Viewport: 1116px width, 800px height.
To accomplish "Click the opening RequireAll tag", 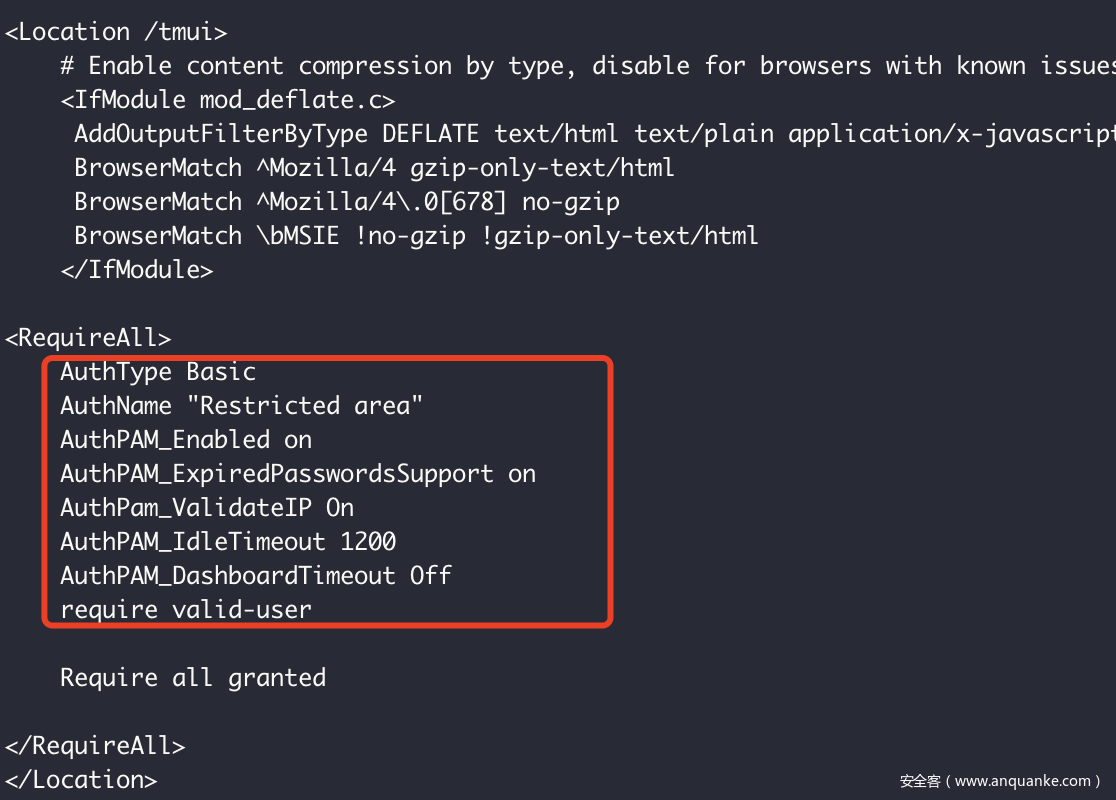I will point(88,338).
